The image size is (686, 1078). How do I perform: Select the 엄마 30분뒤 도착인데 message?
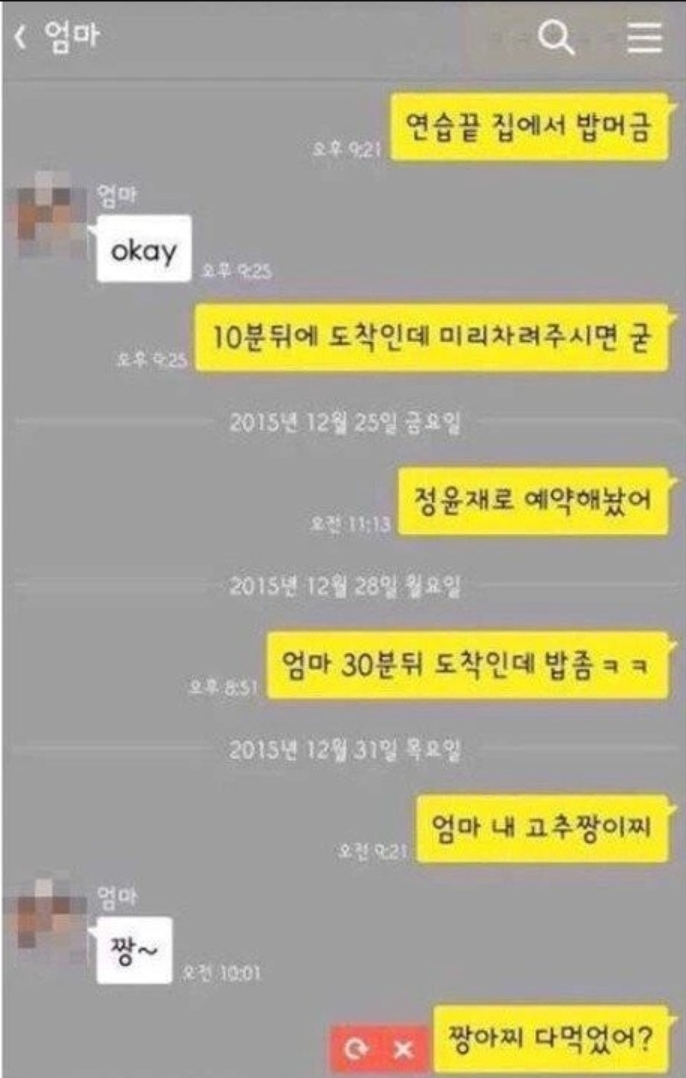pos(467,665)
